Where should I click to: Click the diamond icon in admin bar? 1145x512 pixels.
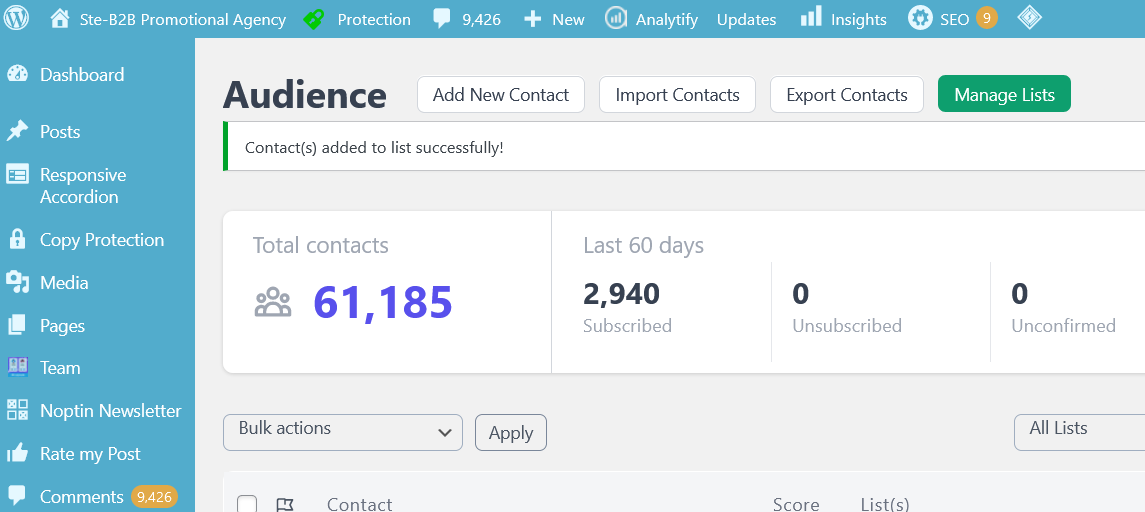click(1029, 18)
